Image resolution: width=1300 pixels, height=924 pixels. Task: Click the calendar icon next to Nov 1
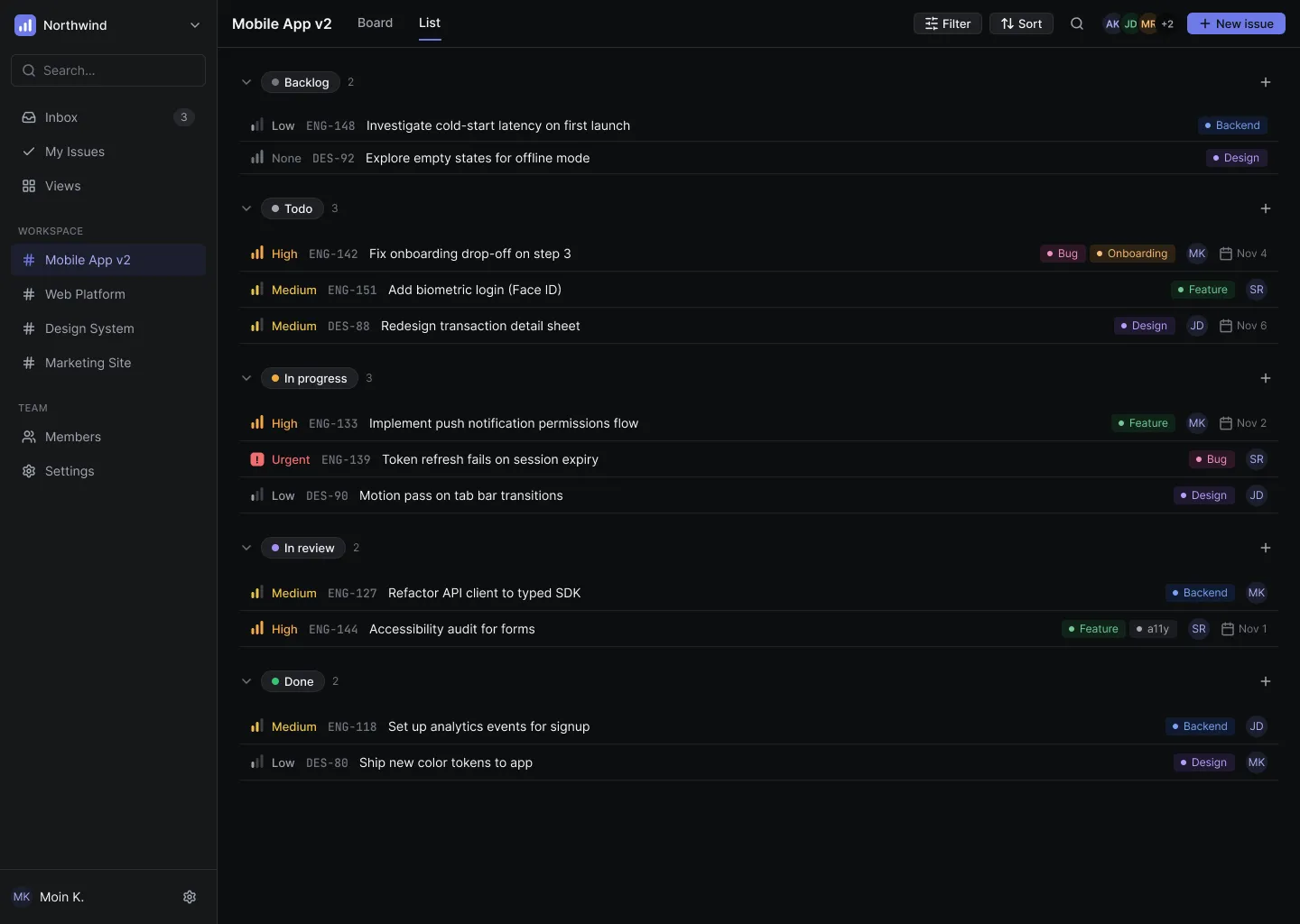point(1228,629)
